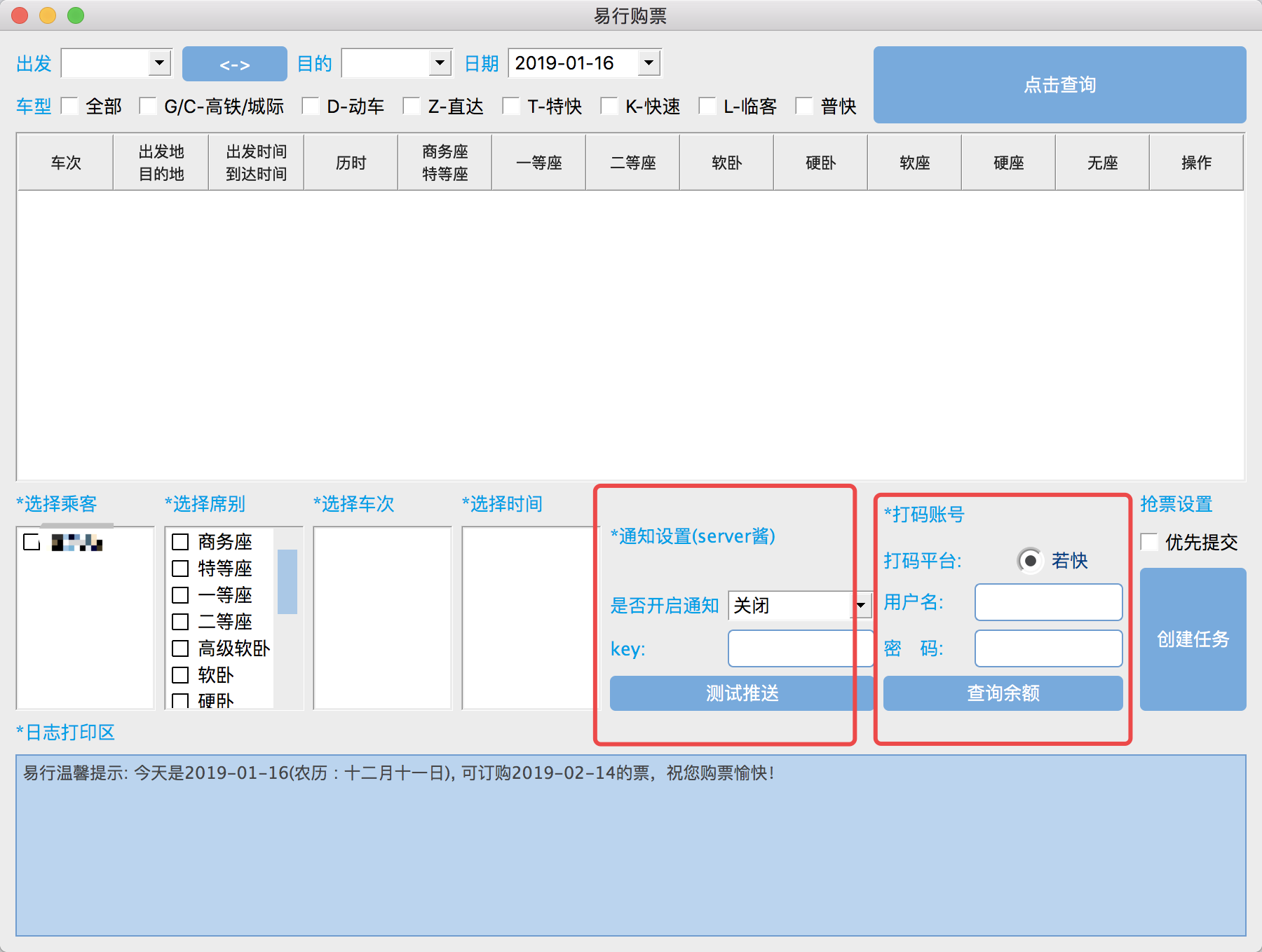Click the 历时 column header
This screenshot has width=1262, height=952.
(x=351, y=163)
